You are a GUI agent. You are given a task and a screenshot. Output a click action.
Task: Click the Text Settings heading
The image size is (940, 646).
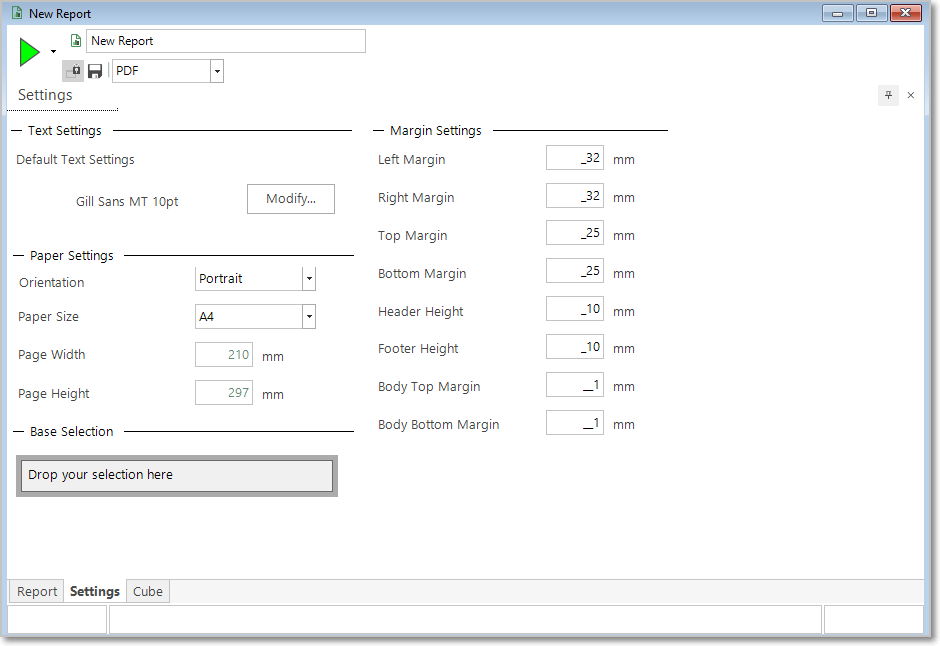tap(65, 131)
